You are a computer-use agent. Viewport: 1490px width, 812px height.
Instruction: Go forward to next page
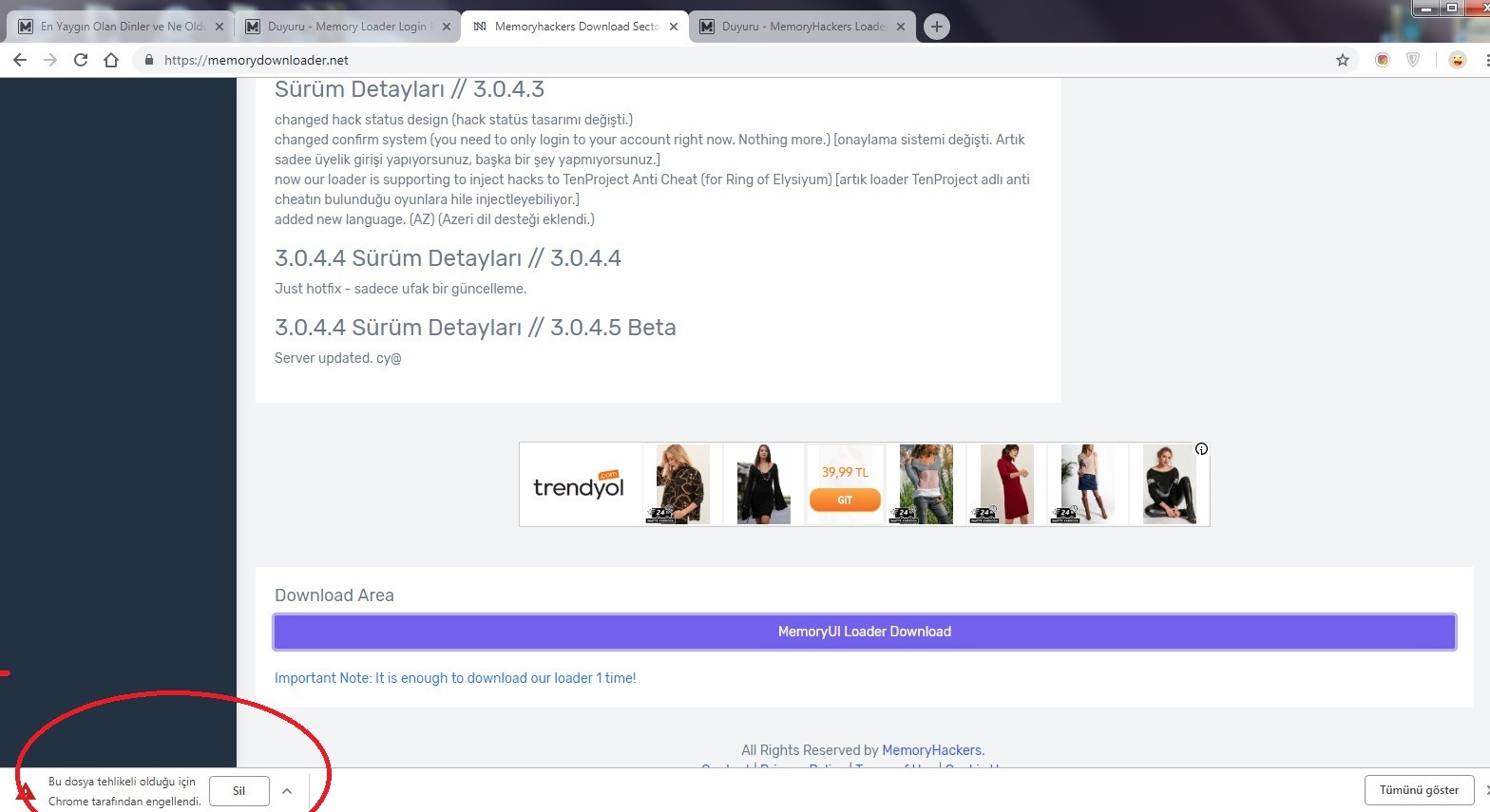click(x=50, y=60)
